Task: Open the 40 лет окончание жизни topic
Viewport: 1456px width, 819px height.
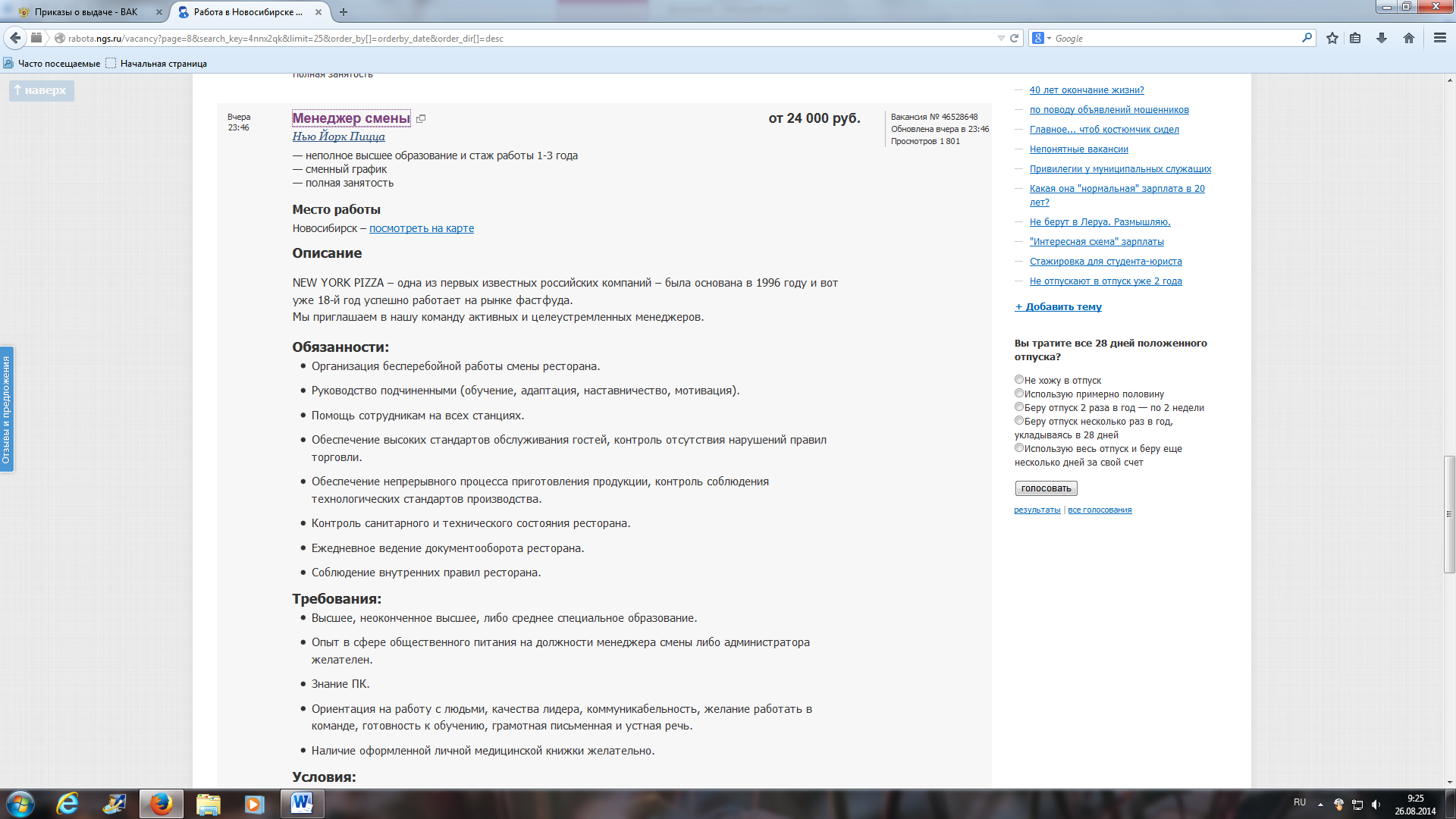Action: click(1087, 90)
